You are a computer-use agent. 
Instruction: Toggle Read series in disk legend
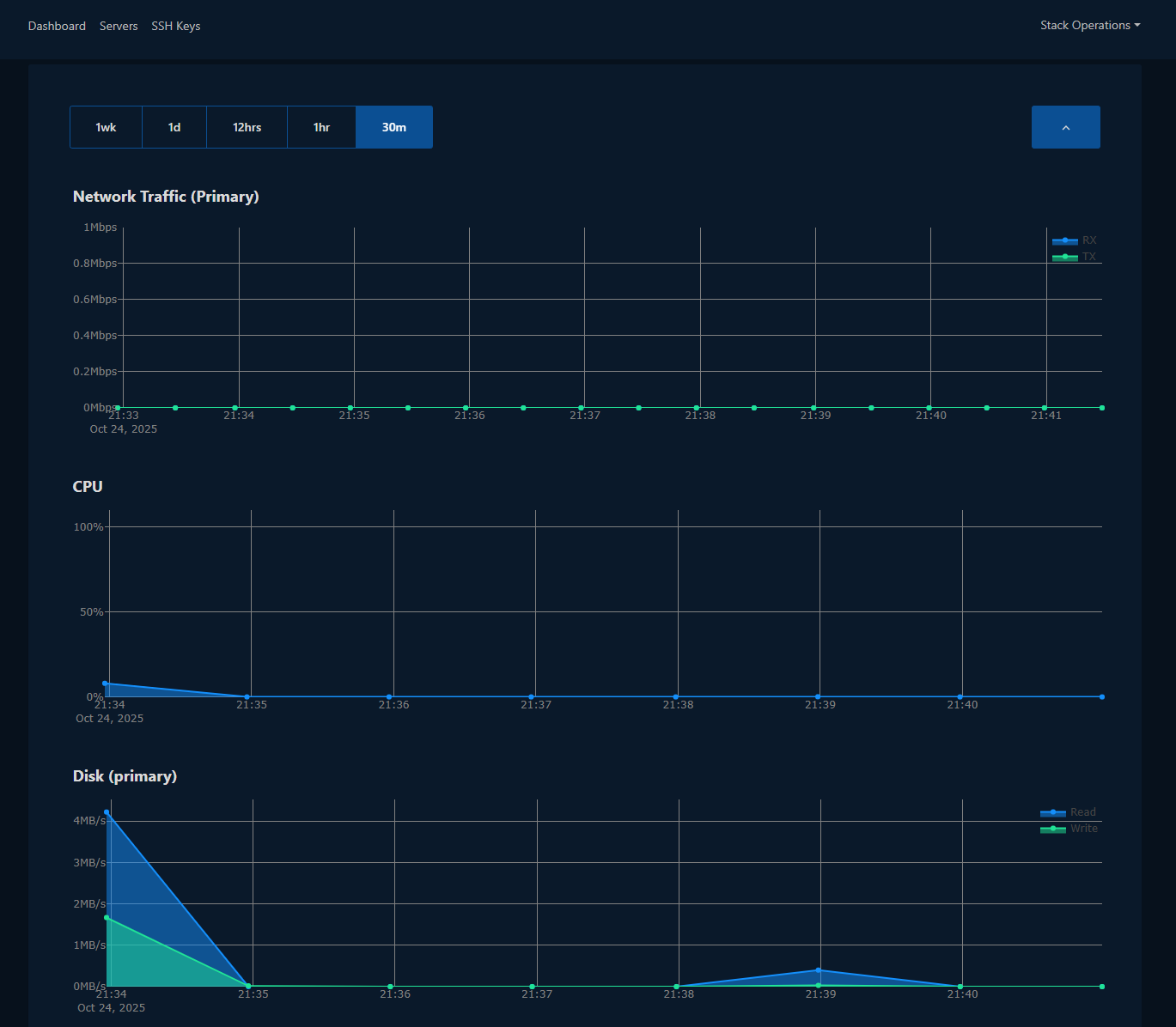point(1069,812)
